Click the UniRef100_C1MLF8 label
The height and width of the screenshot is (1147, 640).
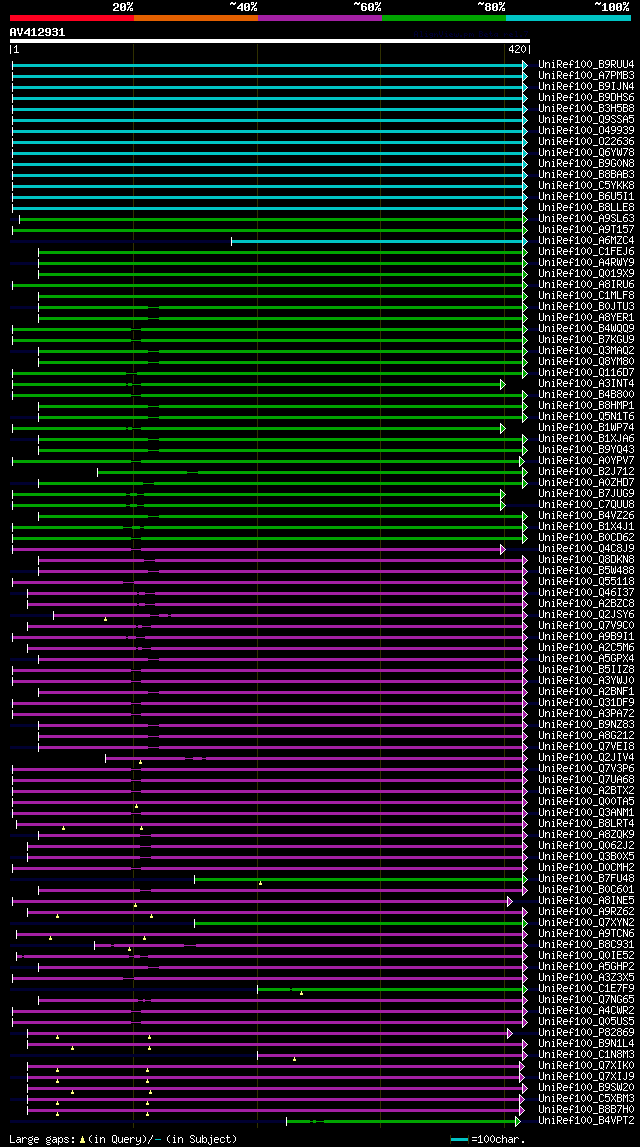(586, 296)
